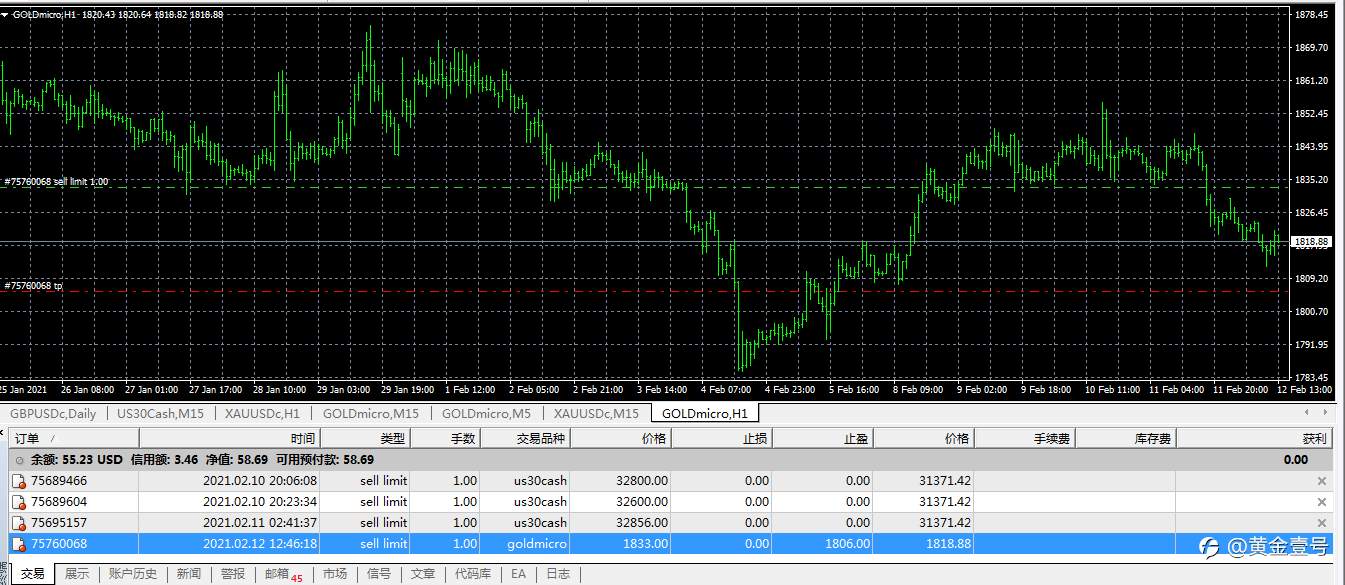Open the 账户历史 terminal tab
Image resolution: width=1345 pixels, height=585 pixels.
(132, 574)
